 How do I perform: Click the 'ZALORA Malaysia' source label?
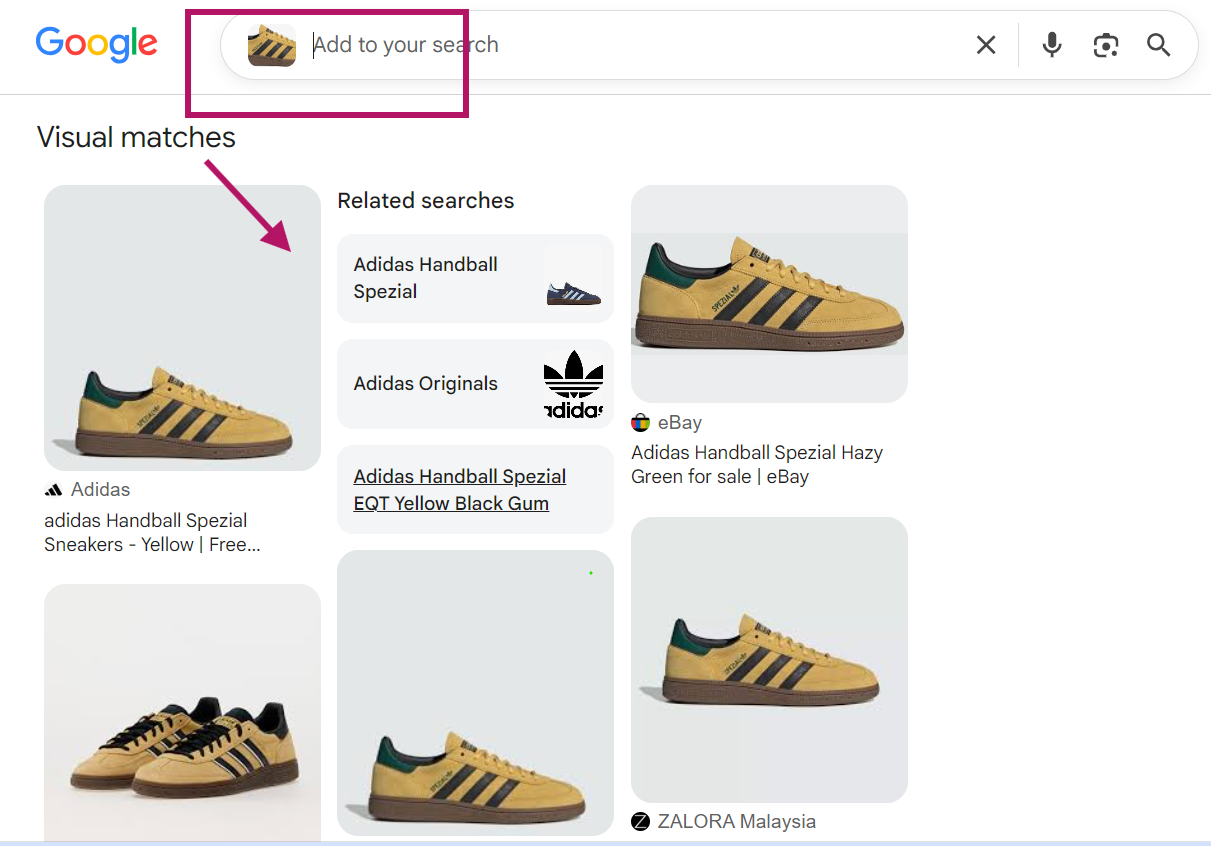coord(737,822)
